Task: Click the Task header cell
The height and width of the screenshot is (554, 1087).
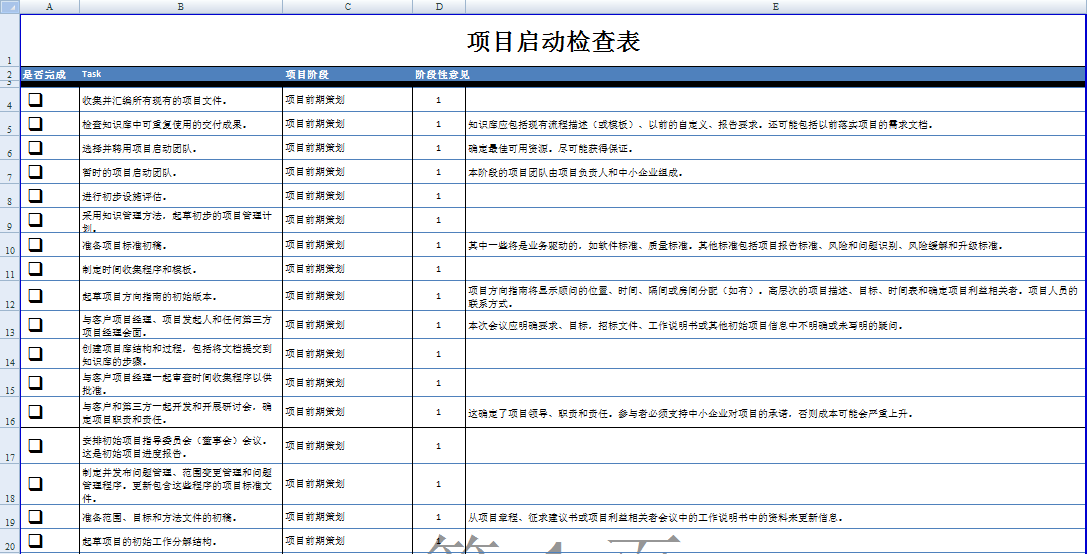Action: click(180, 74)
